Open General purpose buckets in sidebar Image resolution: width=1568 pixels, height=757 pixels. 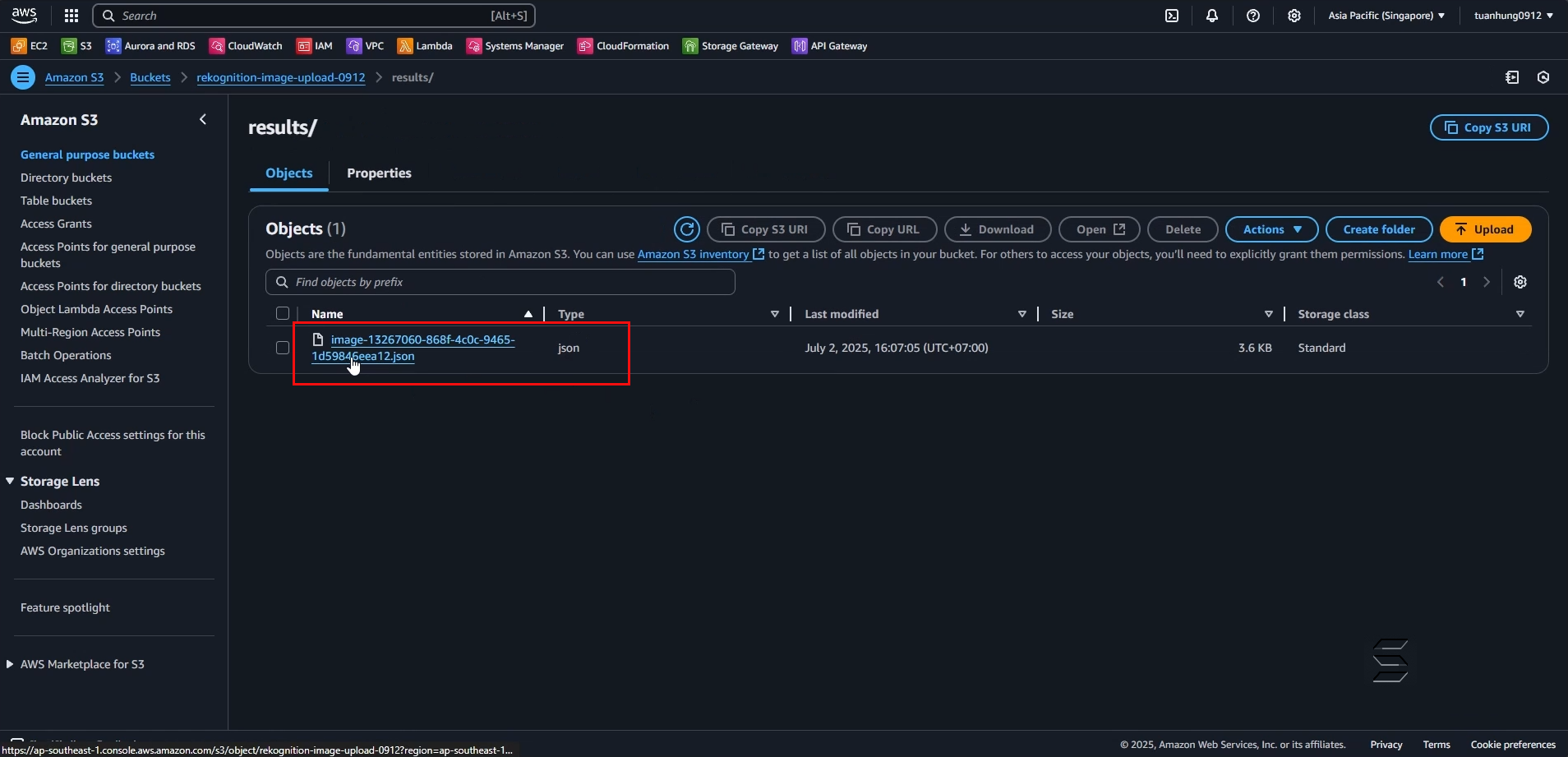coord(87,155)
